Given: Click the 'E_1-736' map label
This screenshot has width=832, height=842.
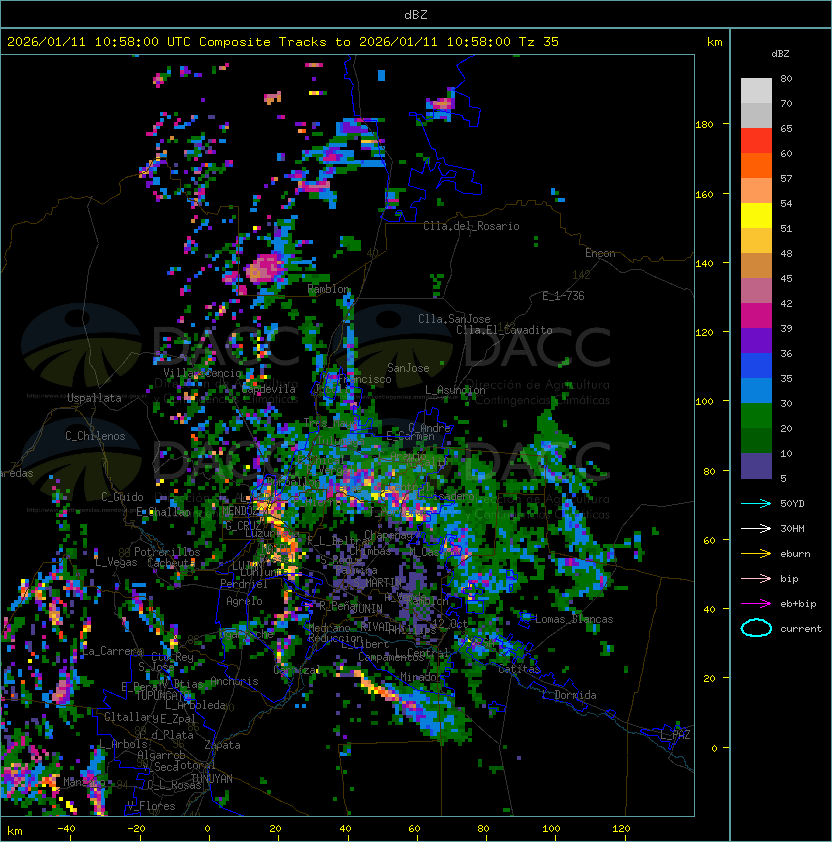Looking at the screenshot, I should click(x=563, y=296).
